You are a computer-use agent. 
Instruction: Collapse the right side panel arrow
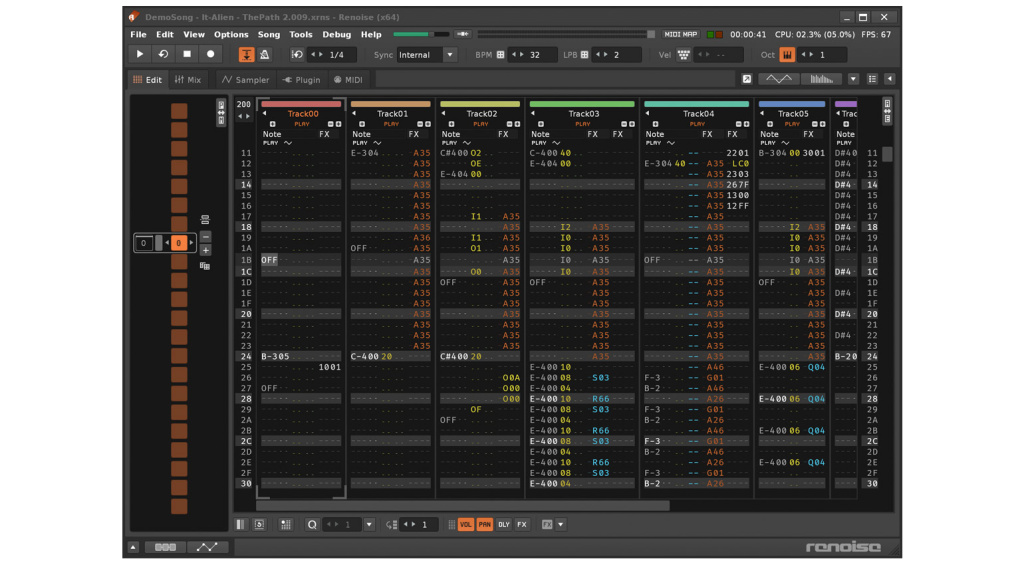889,79
